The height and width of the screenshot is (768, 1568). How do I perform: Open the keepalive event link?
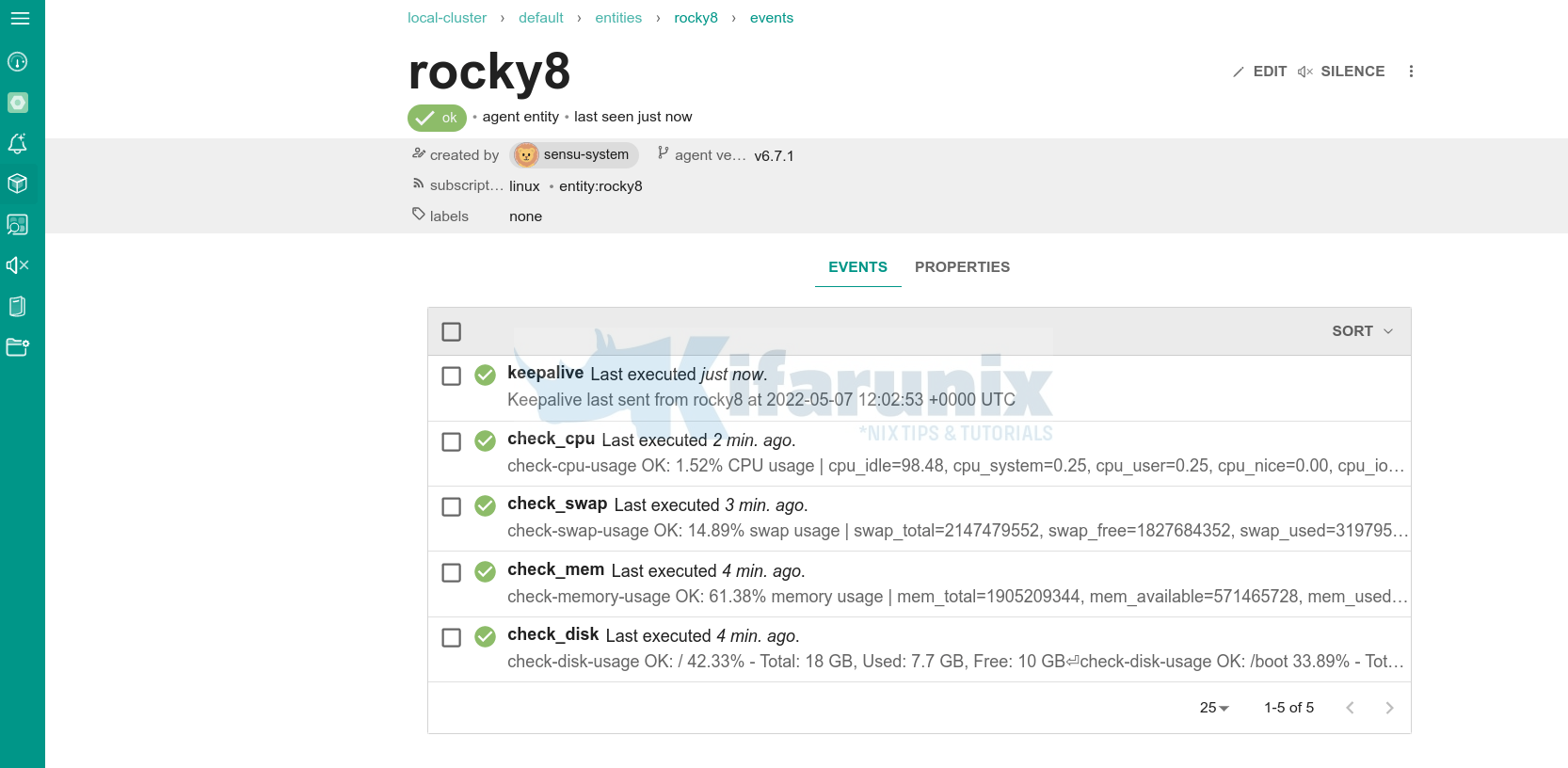pyautogui.click(x=545, y=373)
